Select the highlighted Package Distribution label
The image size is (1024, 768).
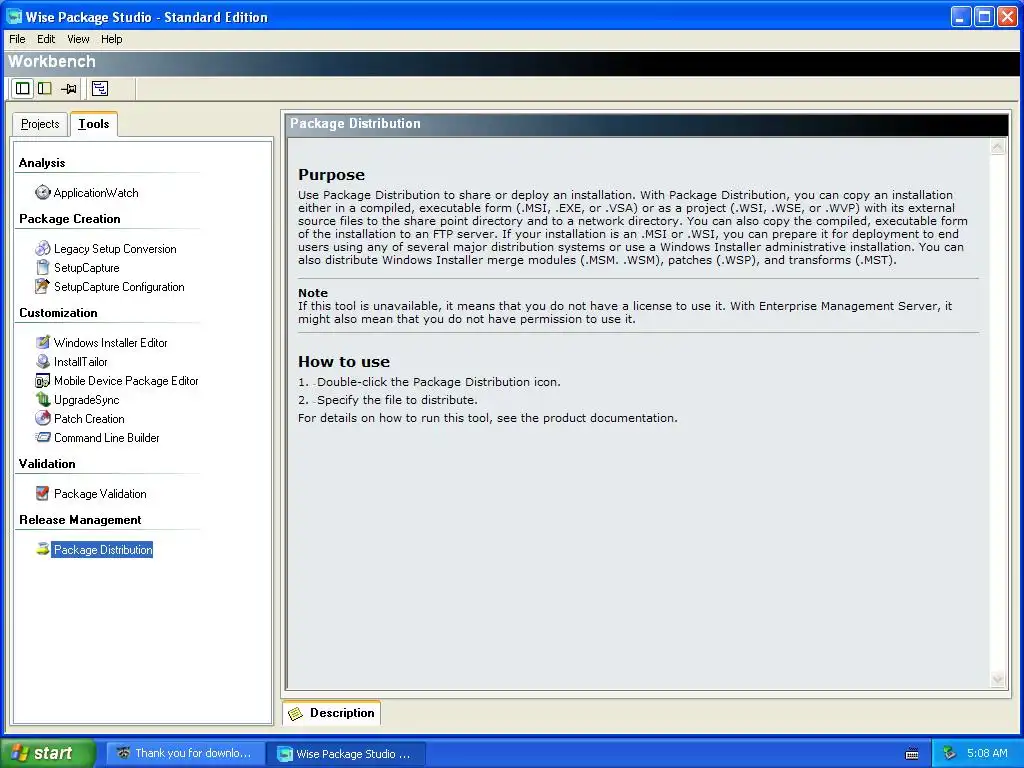pyautogui.click(x=103, y=550)
